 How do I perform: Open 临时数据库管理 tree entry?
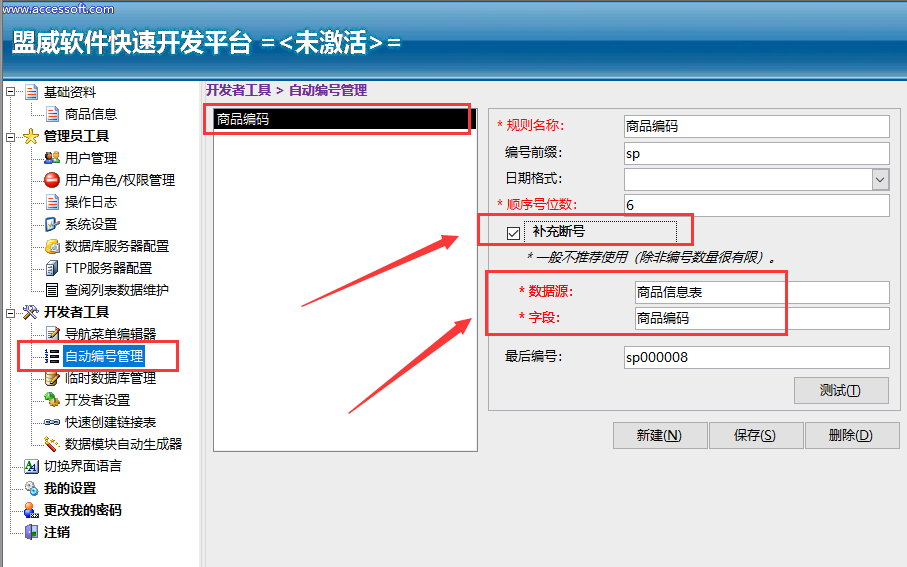(110, 378)
